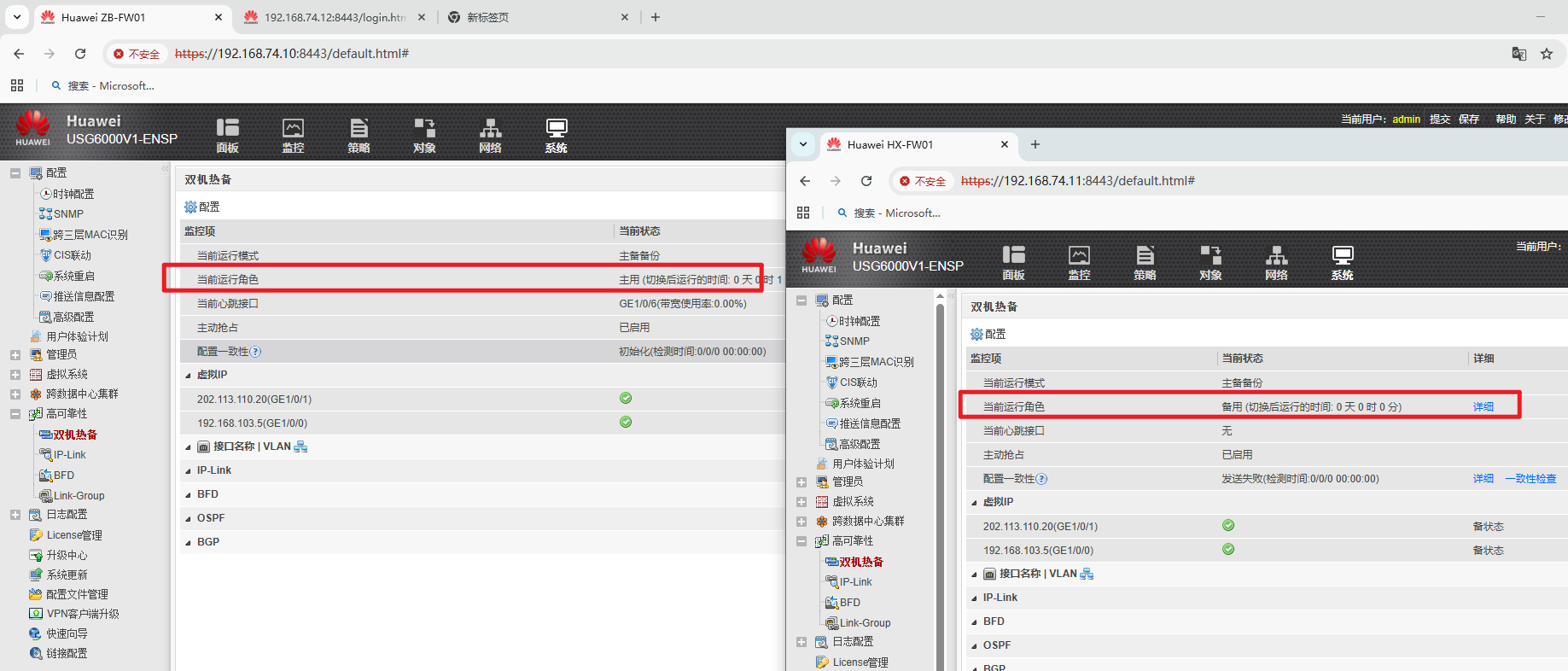Click 一致性检查 link in HX-FW01 window
Screen dimensions: 1568x671
tap(1530, 479)
